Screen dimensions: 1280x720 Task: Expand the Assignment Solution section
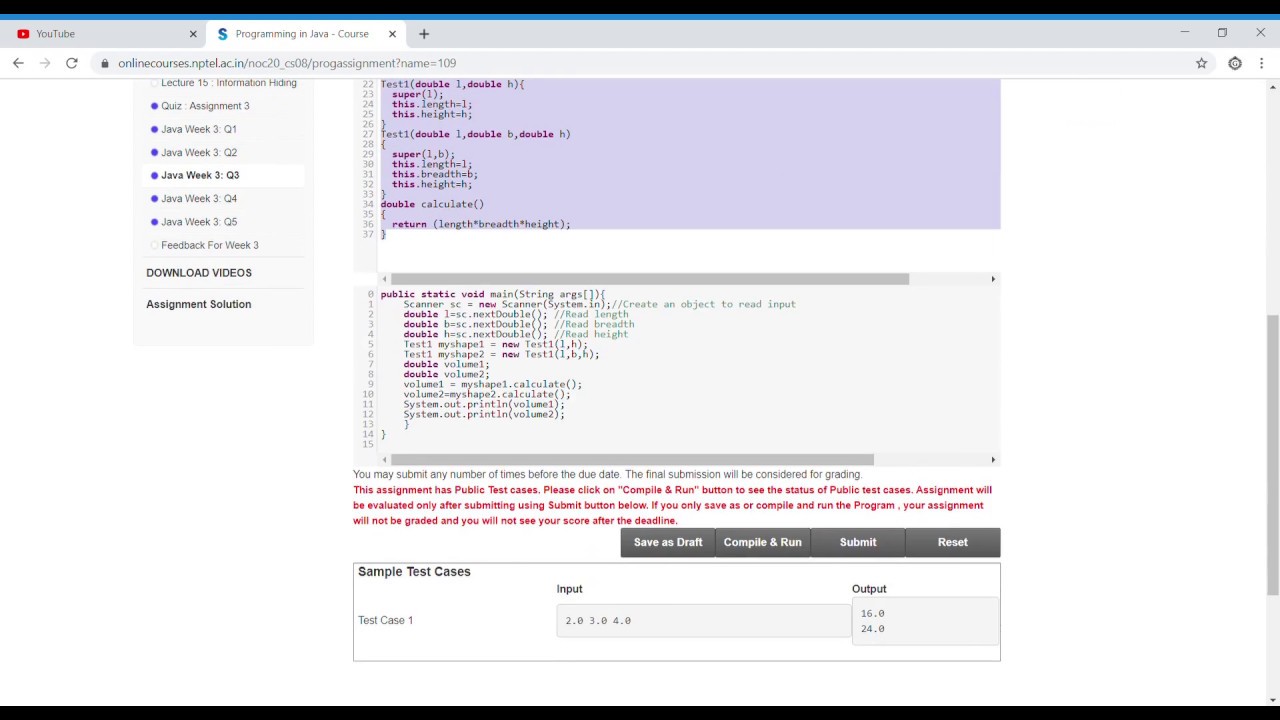[x=199, y=304]
